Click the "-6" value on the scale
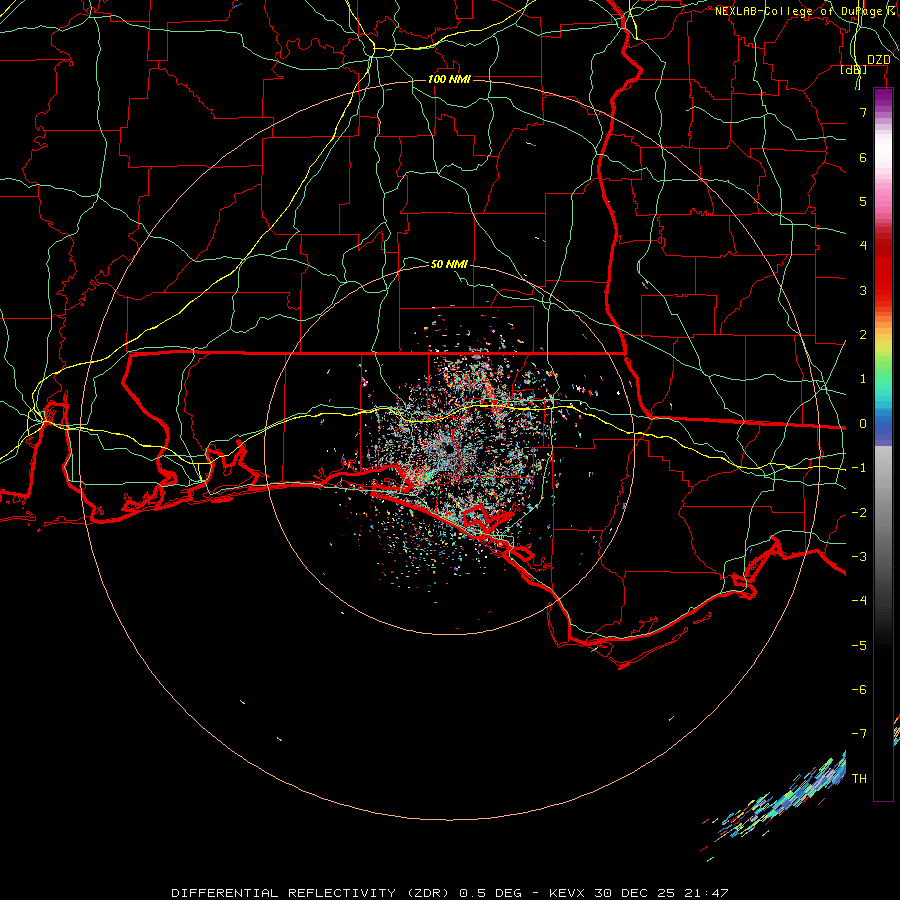 tap(859, 689)
